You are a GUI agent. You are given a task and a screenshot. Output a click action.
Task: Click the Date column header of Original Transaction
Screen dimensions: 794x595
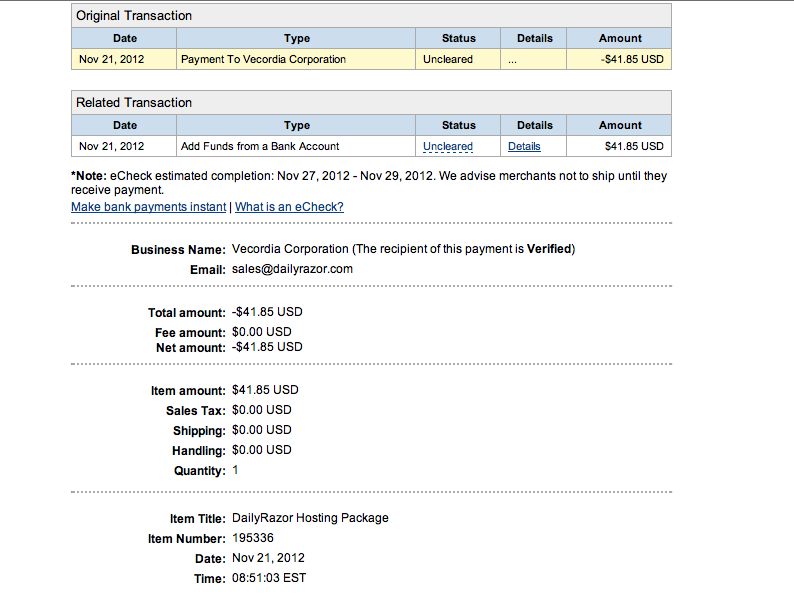point(125,38)
